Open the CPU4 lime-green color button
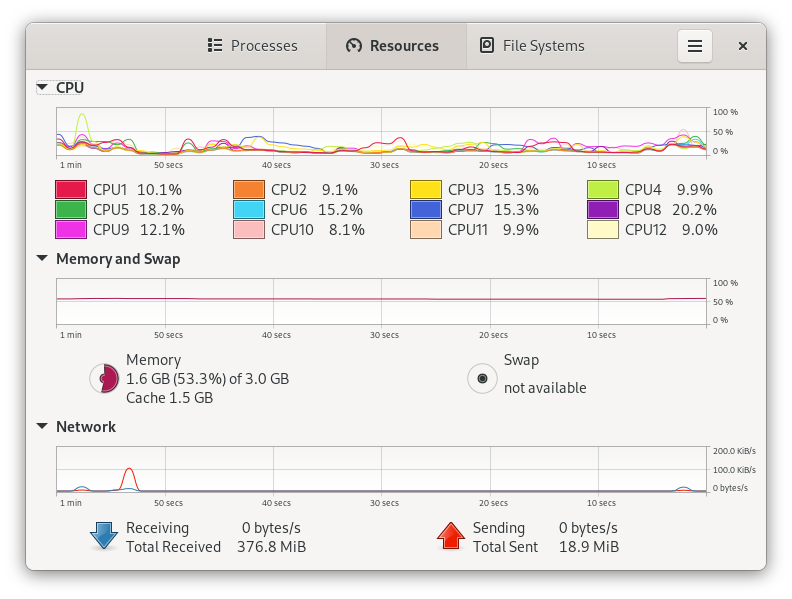Viewport: 792px width, 599px height. coord(602,190)
